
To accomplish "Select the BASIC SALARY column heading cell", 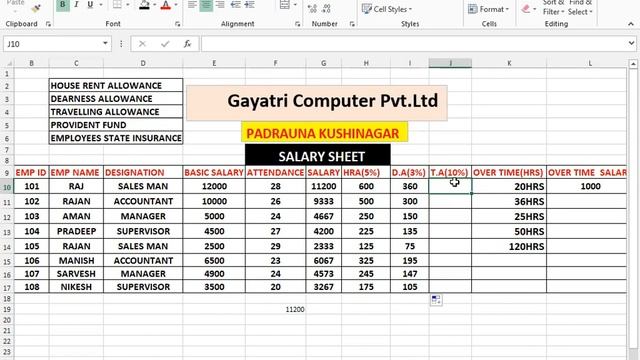I will [214, 172].
